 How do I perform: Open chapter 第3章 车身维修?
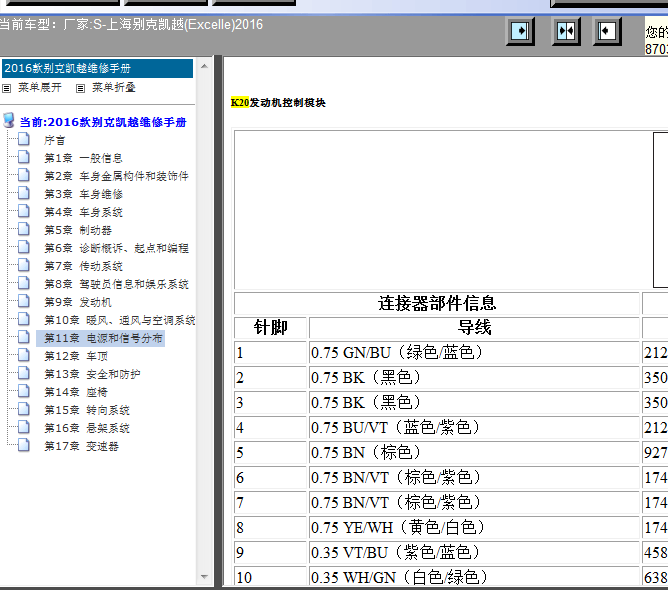point(84,194)
